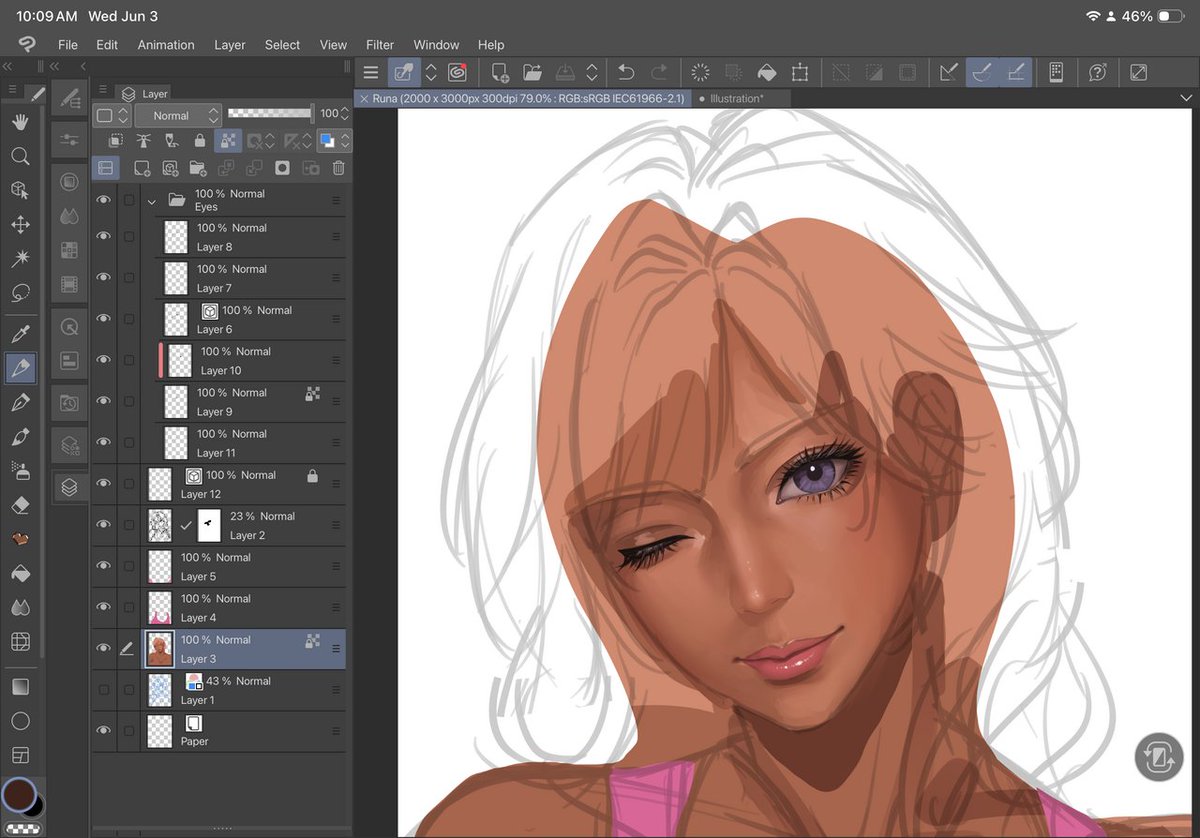Collapse the Eyes folder chevron
This screenshot has height=838, width=1200.
click(152, 200)
